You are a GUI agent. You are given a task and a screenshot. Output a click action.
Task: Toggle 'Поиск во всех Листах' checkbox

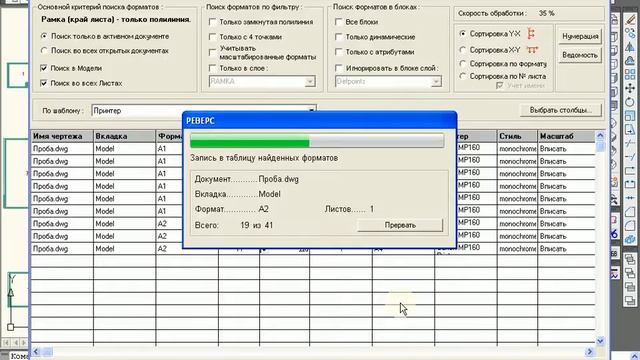tap(44, 83)
